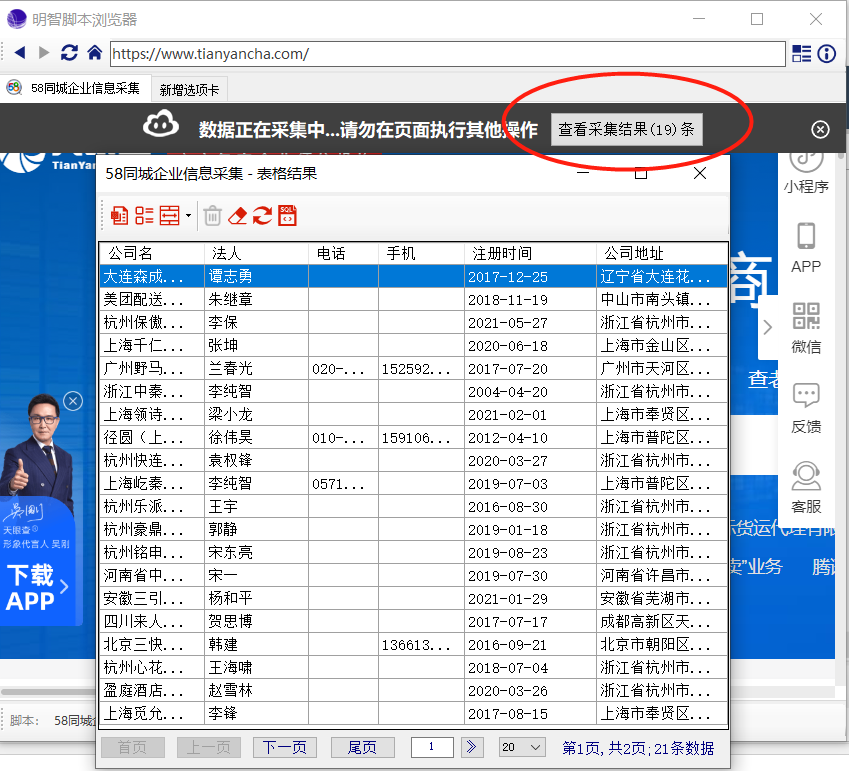This screenshot has height=771, width=849.
Task: Open the page size dropdown showing 20
Action: pos(522,748)
